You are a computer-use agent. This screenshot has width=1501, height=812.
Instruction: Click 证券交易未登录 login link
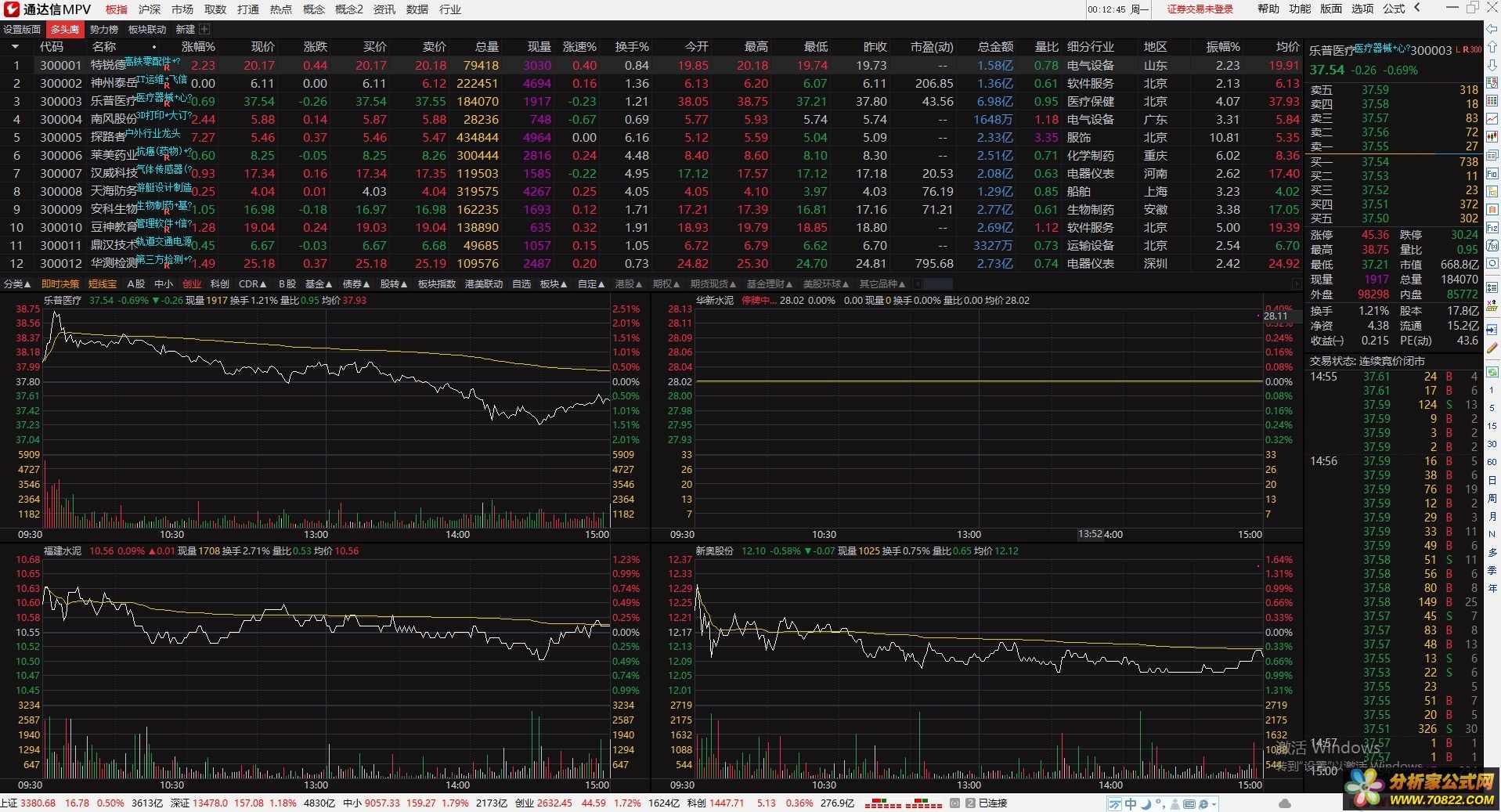[x=1200, y=9]
